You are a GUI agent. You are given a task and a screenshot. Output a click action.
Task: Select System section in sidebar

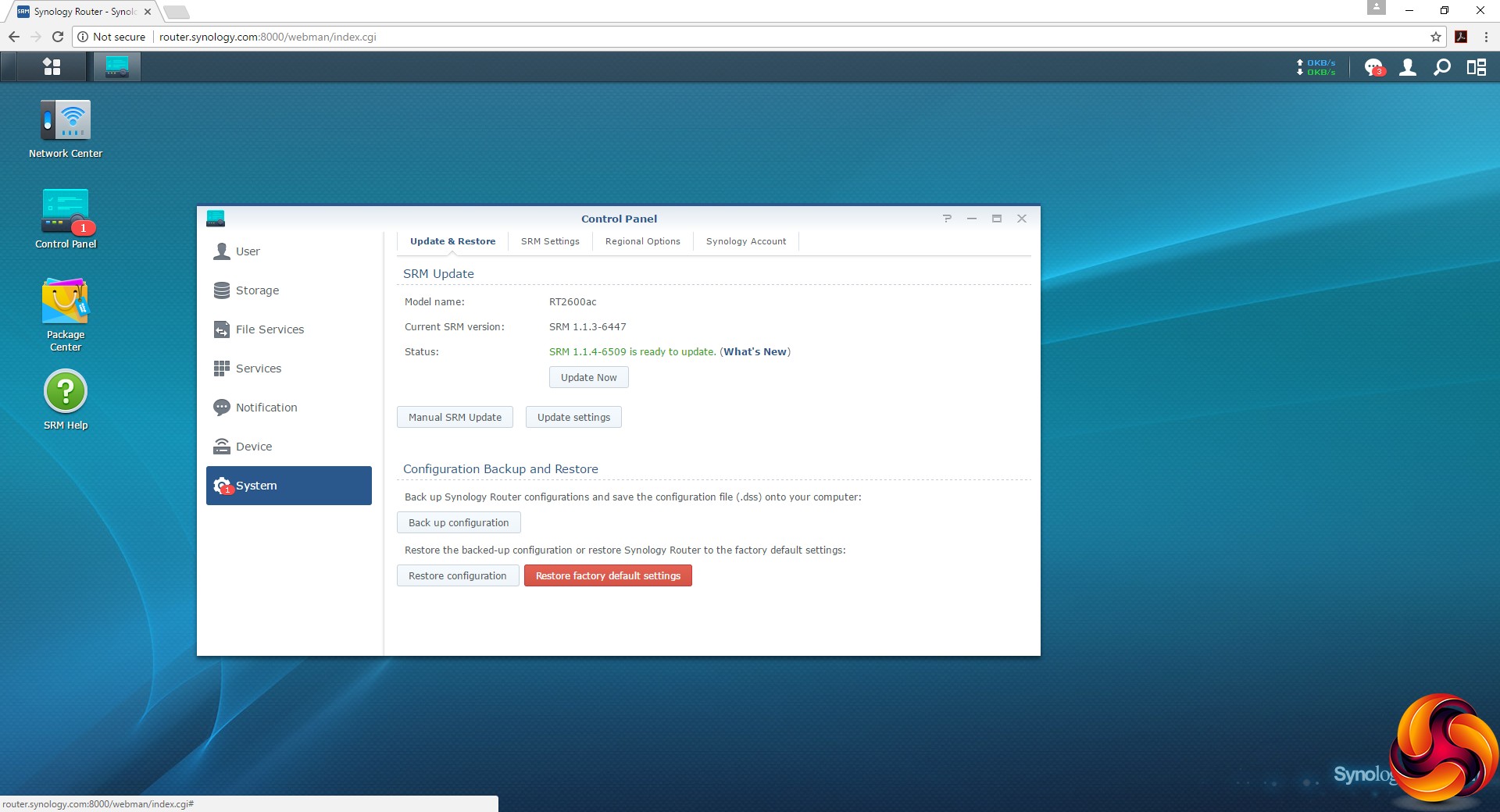coord(289,486)
